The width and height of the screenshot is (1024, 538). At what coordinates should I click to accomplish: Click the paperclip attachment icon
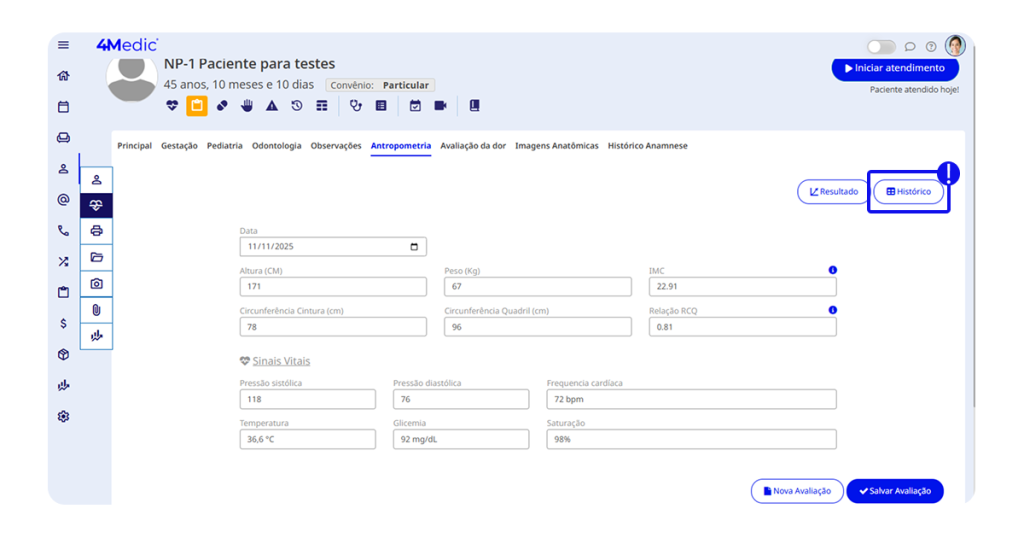point(96,310)
